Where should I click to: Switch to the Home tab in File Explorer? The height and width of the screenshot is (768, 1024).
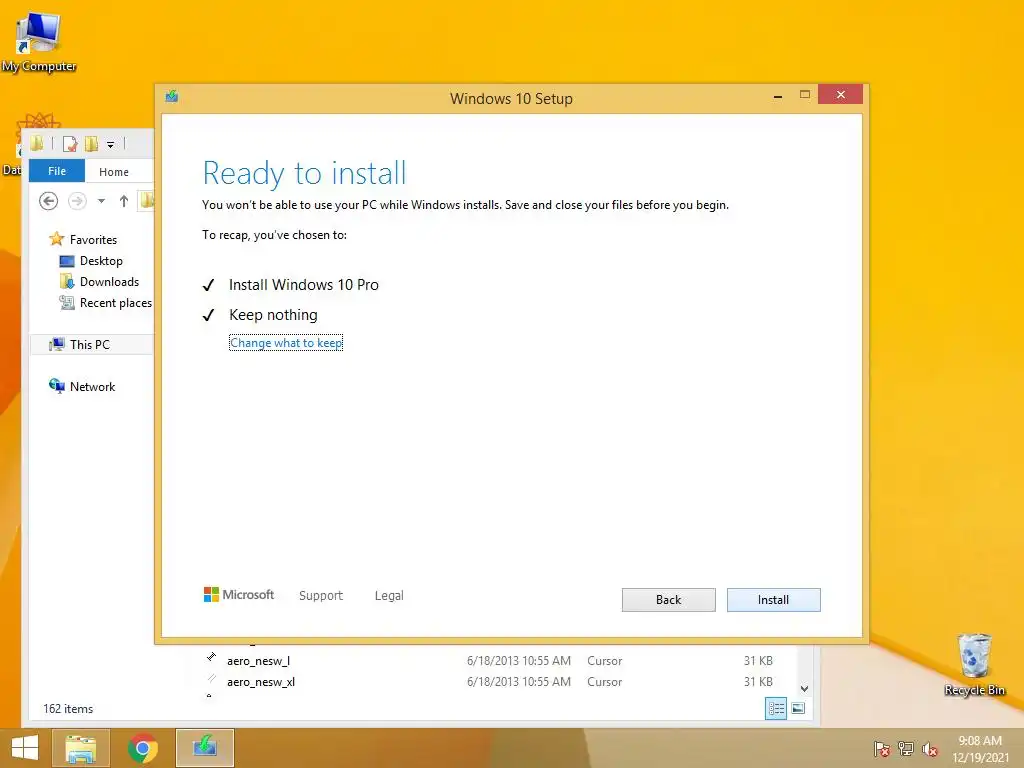114,172
